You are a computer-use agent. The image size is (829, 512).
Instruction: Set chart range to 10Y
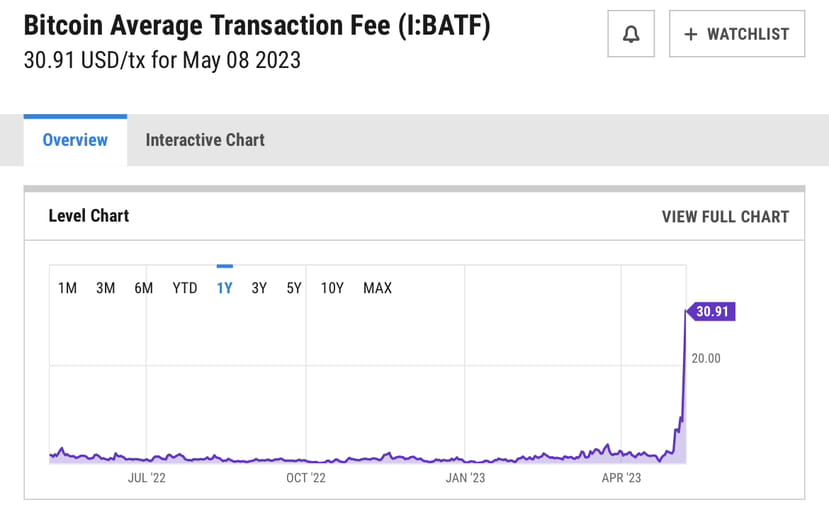332,288
